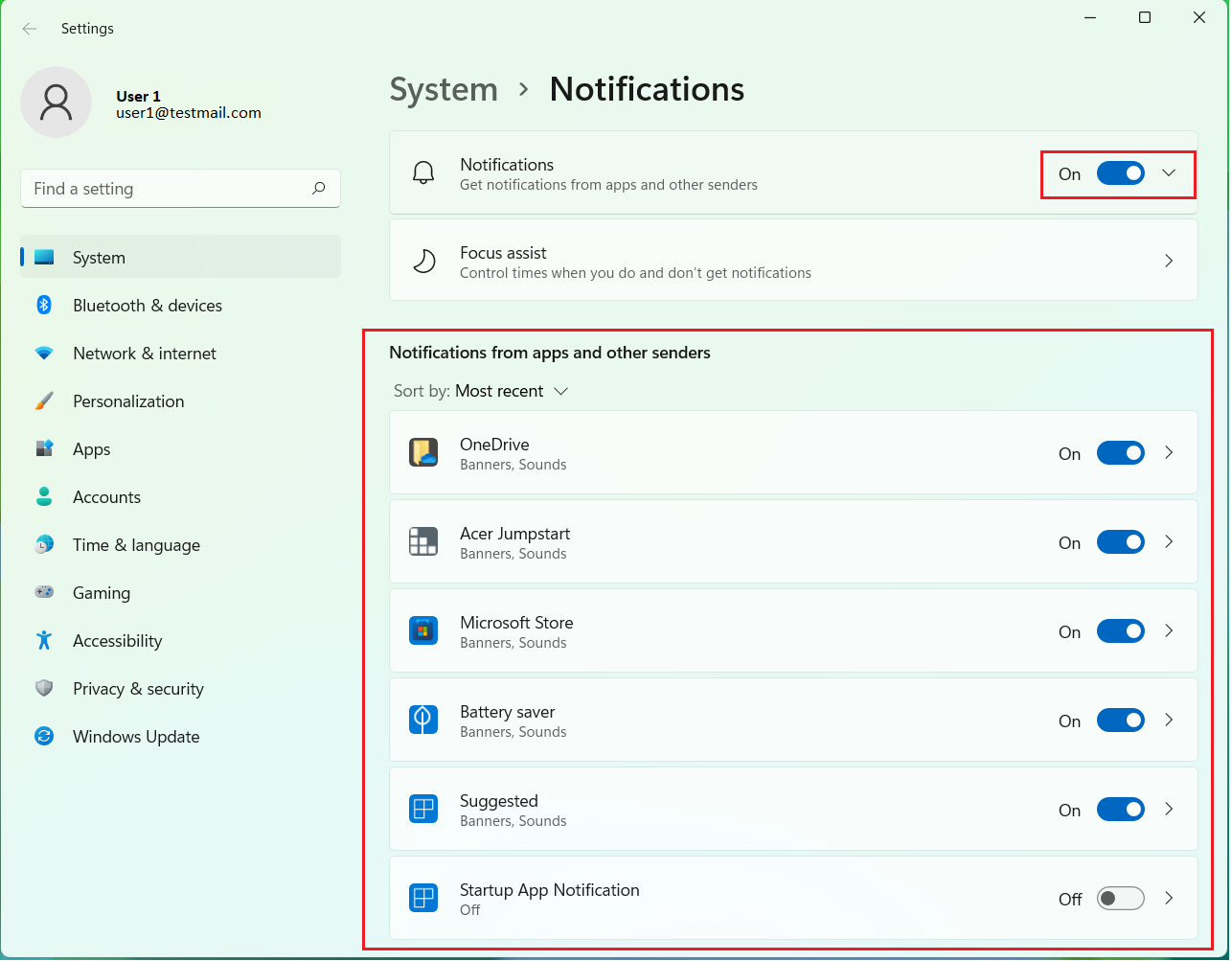Open Personalization via its paintbrush icon
Viewport: 1232px width, 961px height.
[44, 400]
